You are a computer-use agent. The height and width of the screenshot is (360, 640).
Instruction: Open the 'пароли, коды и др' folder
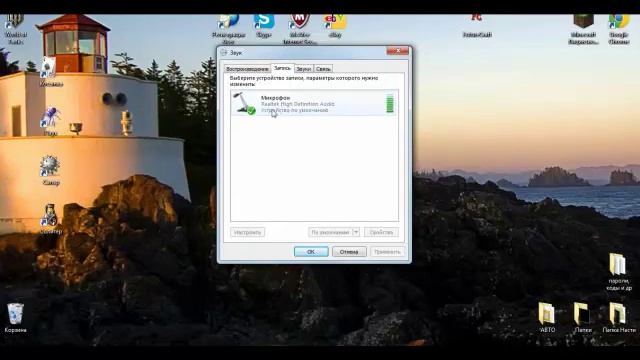point(618,272)
